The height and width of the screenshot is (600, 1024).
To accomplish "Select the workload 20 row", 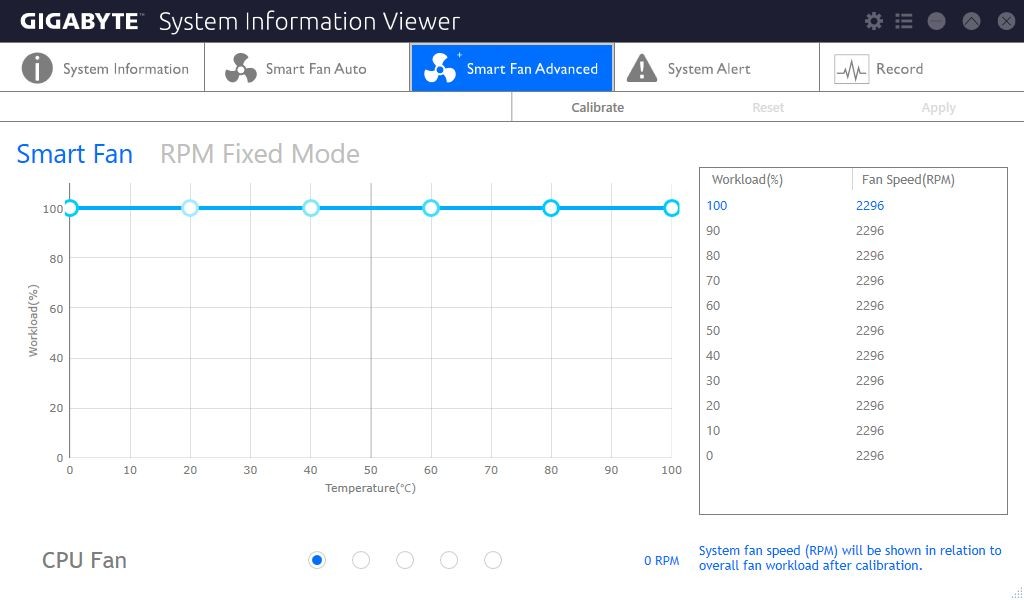I will [853, 406].
